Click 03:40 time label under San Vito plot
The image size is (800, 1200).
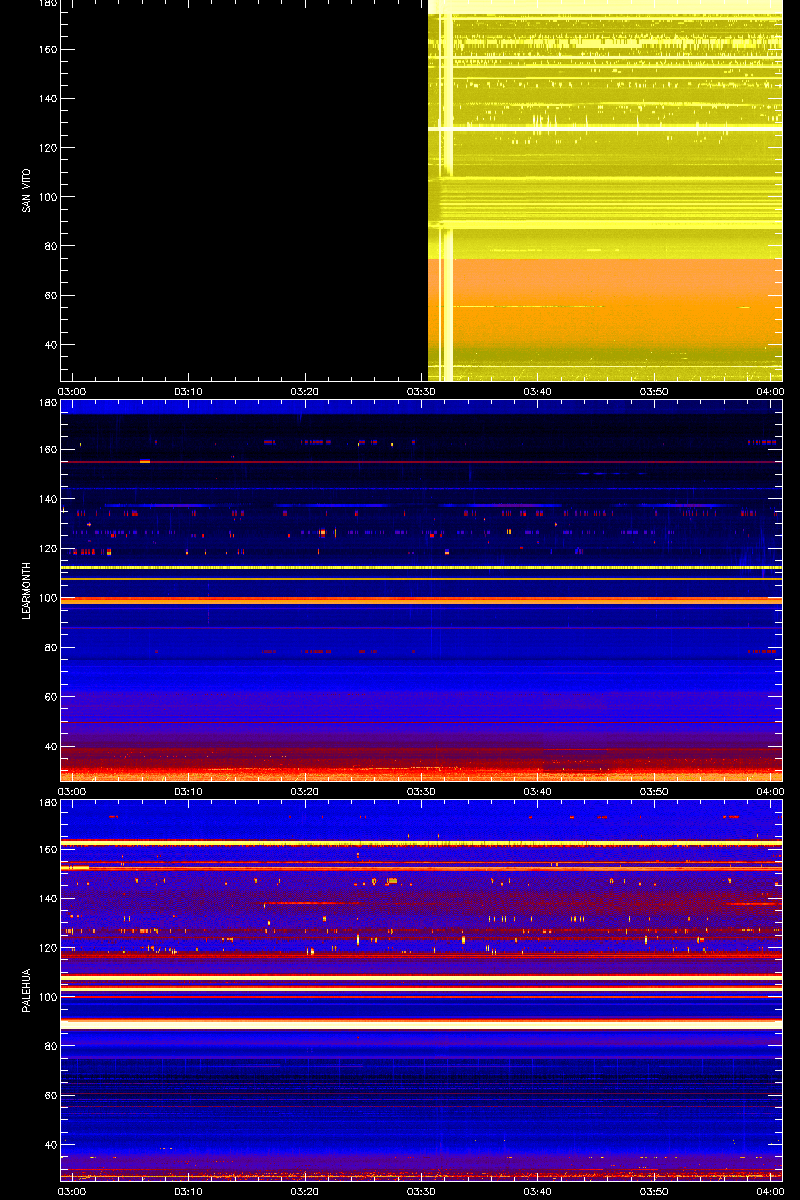point(538,392)
